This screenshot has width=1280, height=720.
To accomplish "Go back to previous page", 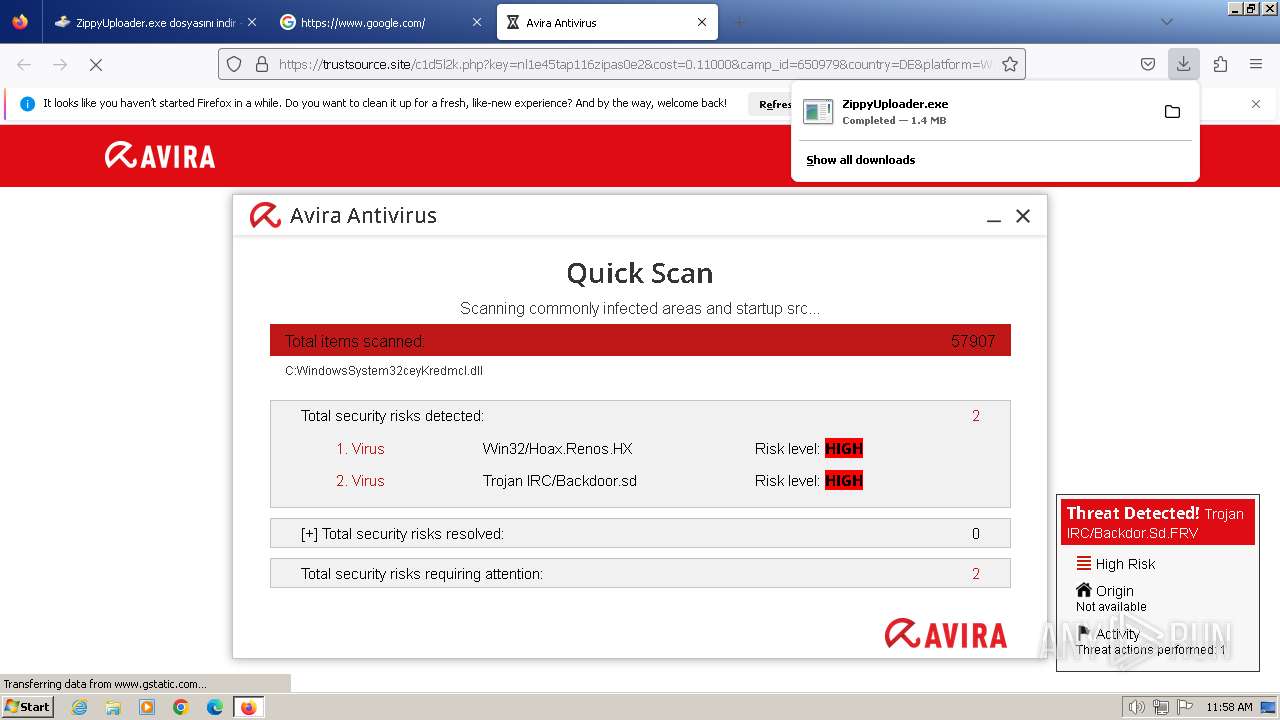I will (24, 64).
